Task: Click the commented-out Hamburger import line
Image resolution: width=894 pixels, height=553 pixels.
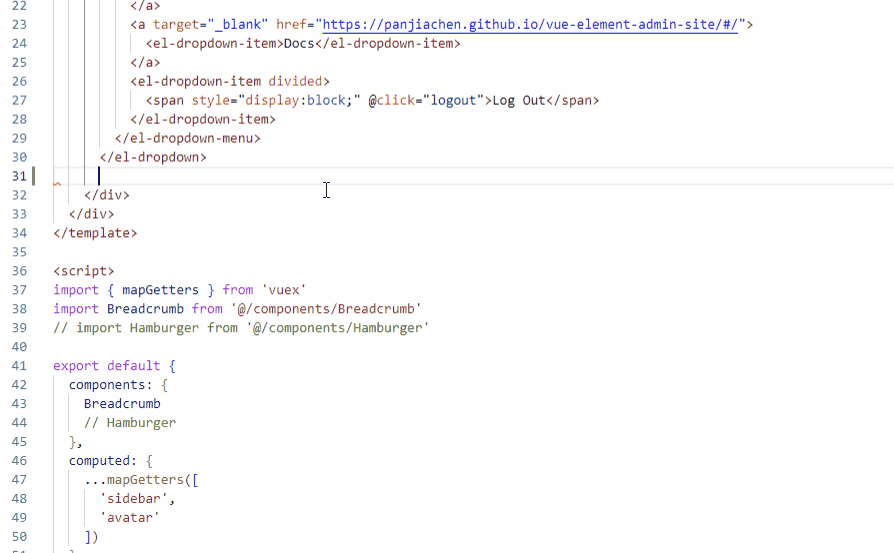Action: coord(240,328)
